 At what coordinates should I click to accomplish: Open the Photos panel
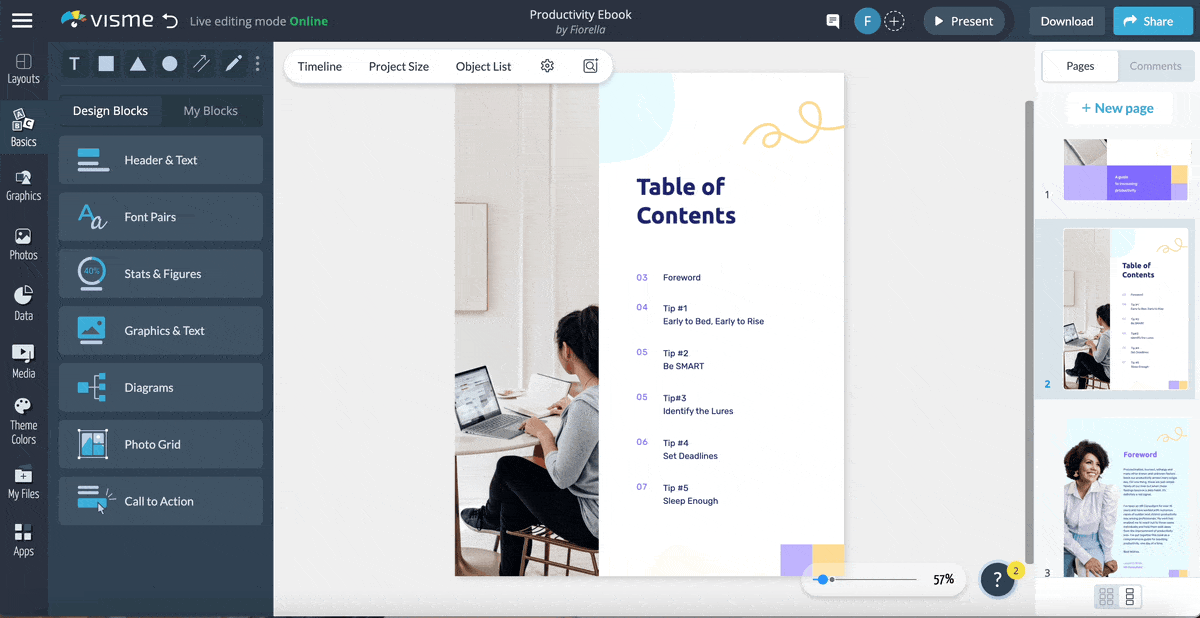coord(23,240)
